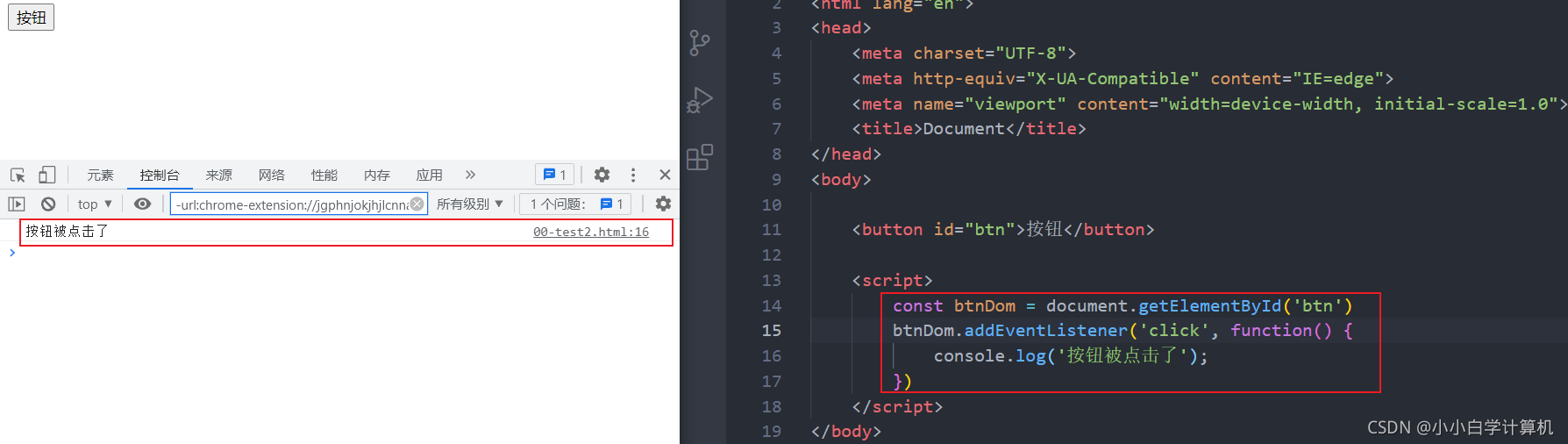This screenshot has height=444, width=1568.
Task: Activate the inspect element picker icon
Action: click(x=18, y=175)
